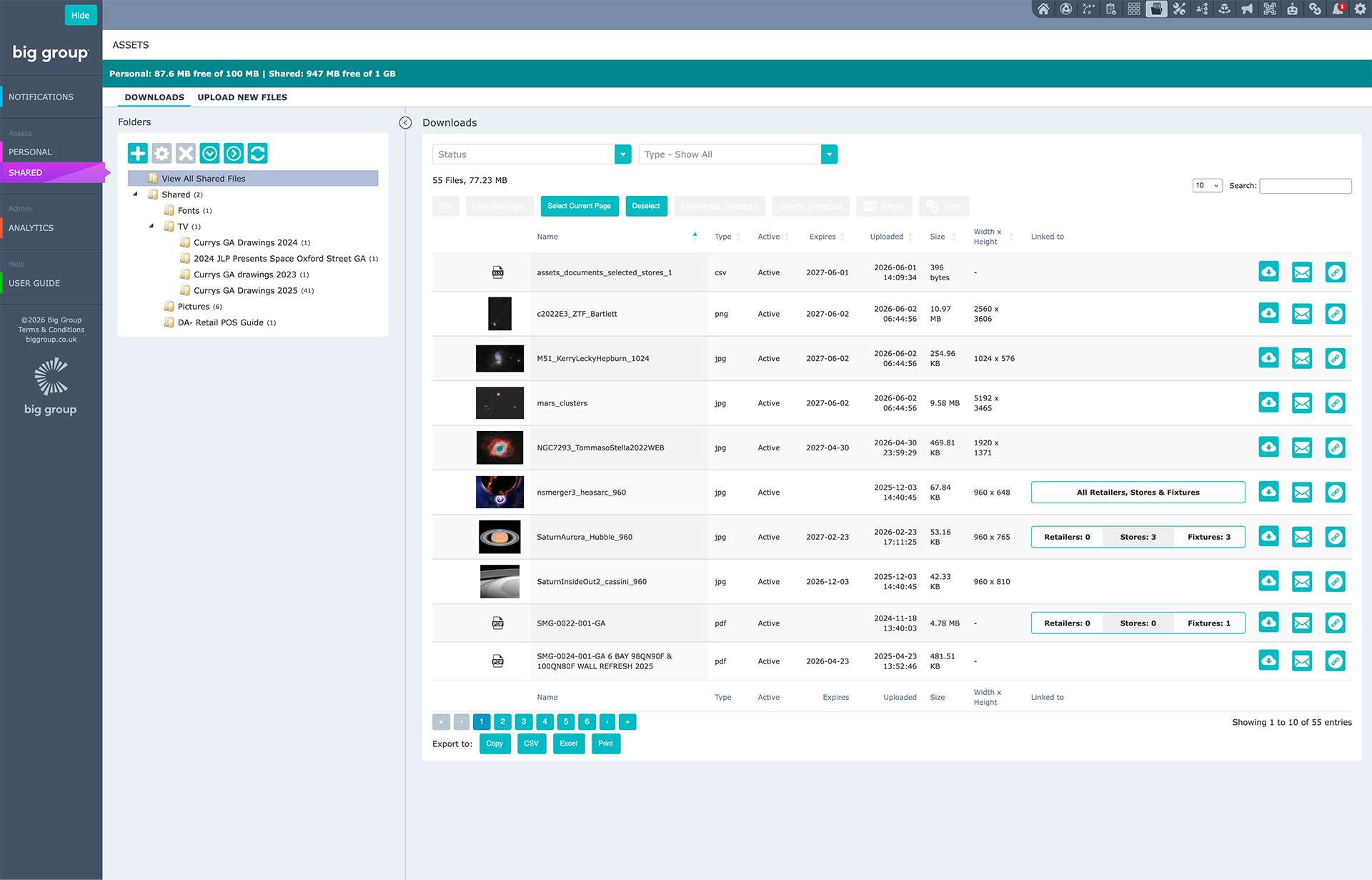
Task: Change the entries-per-page dropdown showing 10
Action: click(1207, 185)
